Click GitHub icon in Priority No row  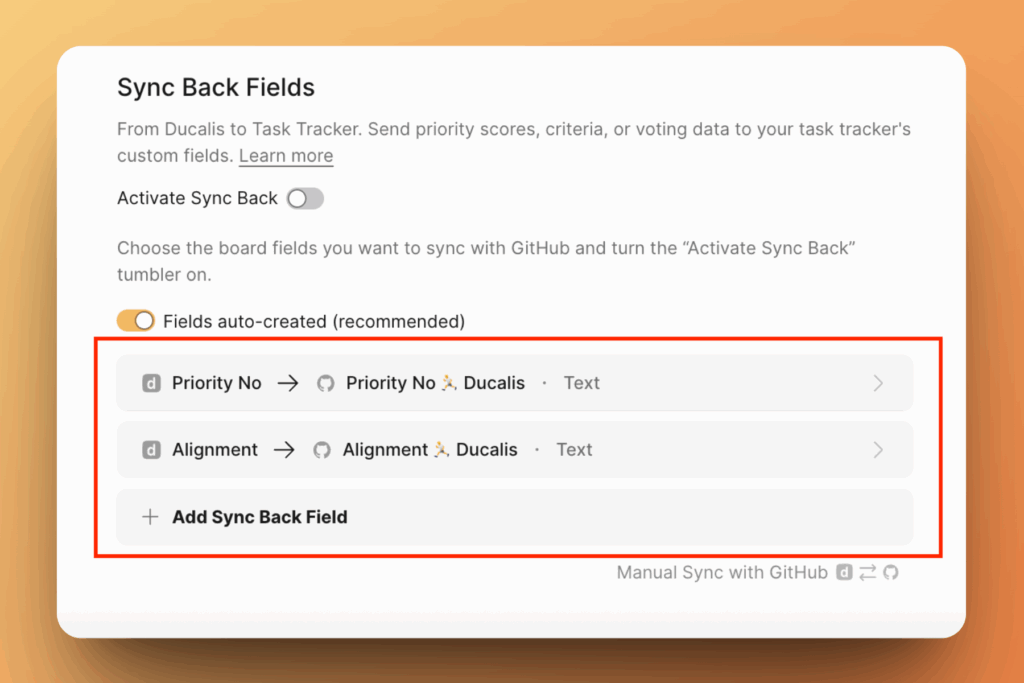coord(325,383)
